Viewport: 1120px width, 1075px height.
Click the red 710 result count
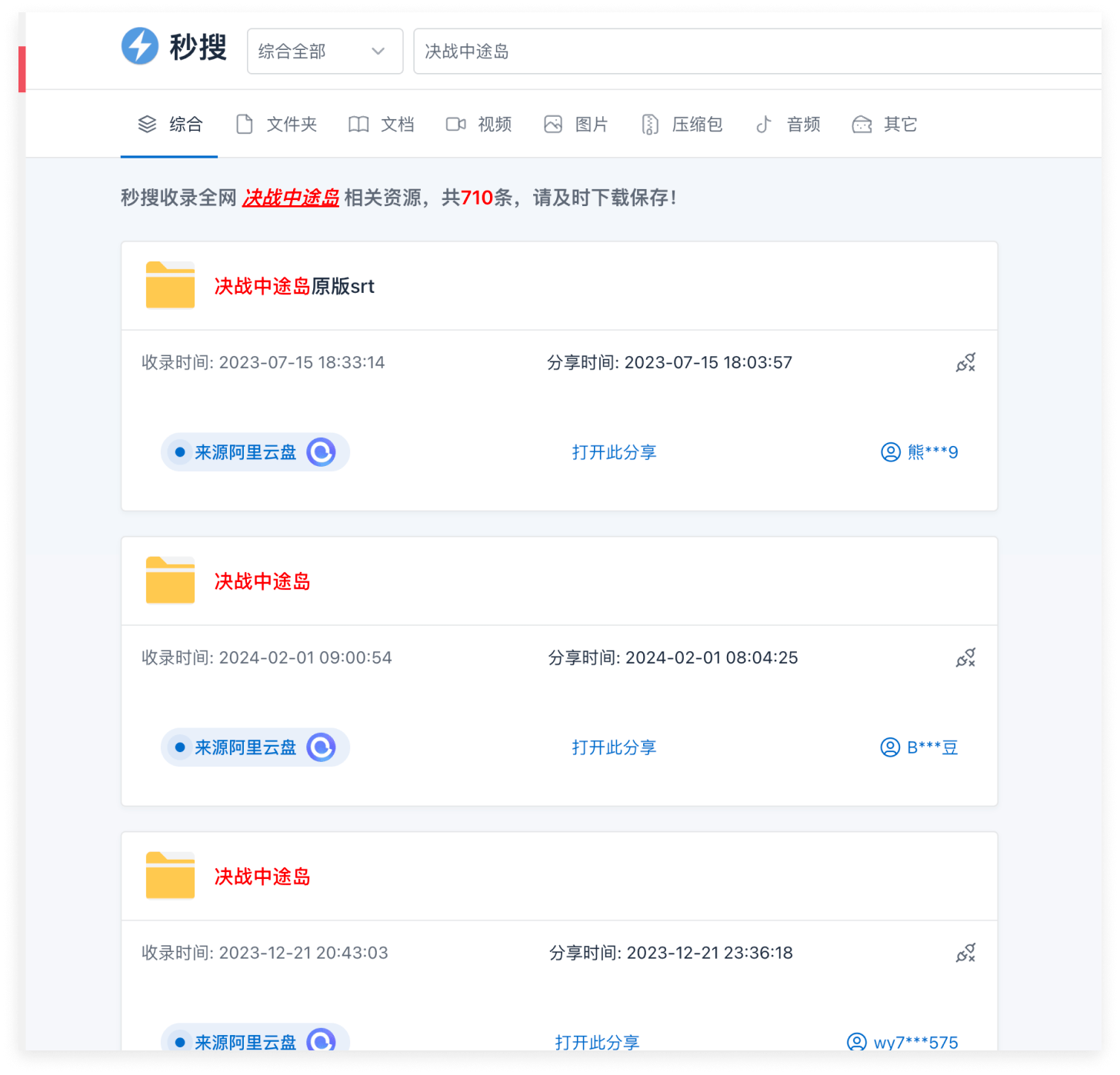pyautogui.click(x=477, y=198)
